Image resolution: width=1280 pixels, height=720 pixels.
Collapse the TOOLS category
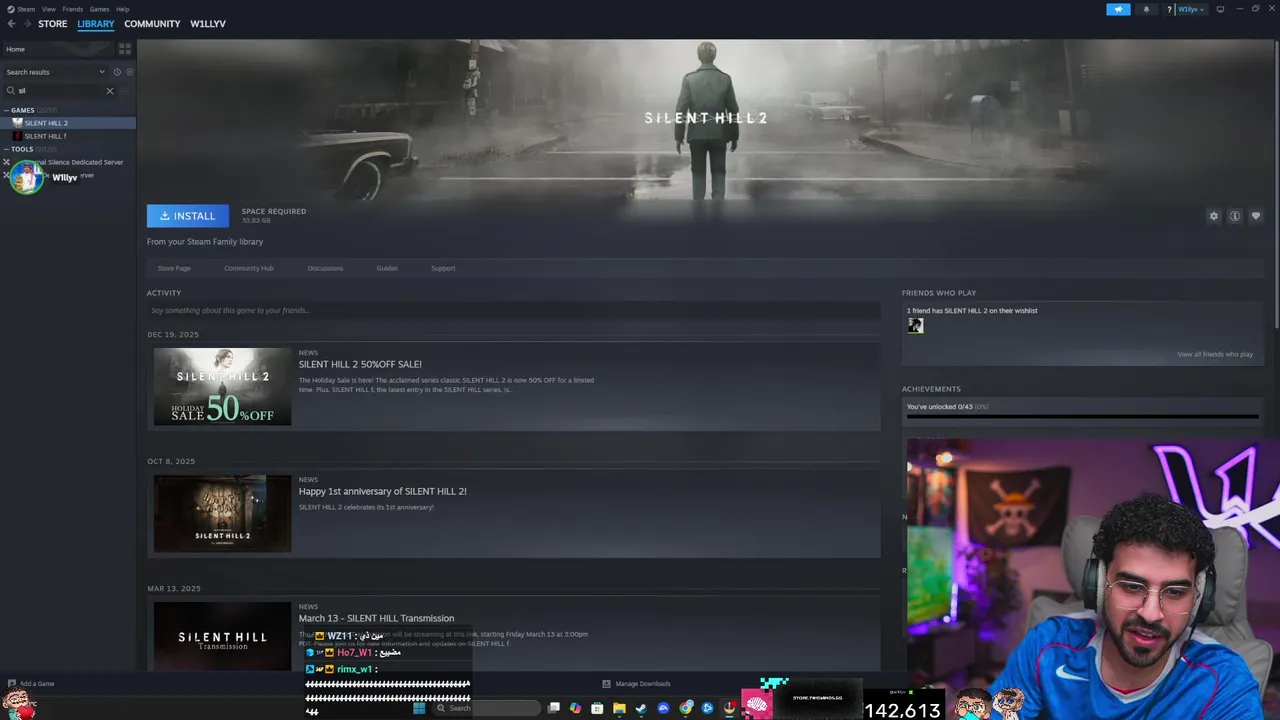[x=22, y=149]
